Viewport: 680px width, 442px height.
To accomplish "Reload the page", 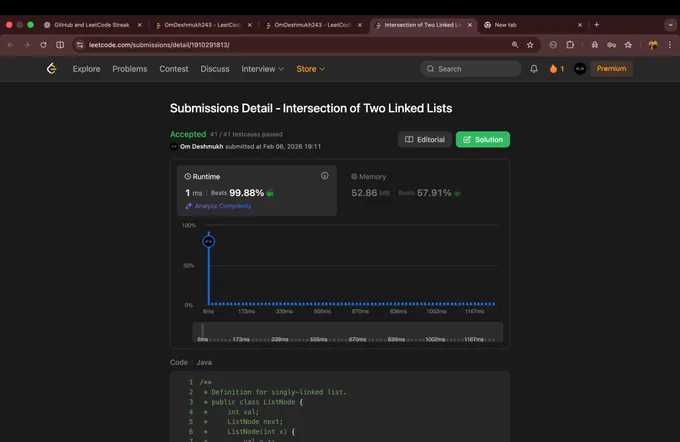I will 43,45.
